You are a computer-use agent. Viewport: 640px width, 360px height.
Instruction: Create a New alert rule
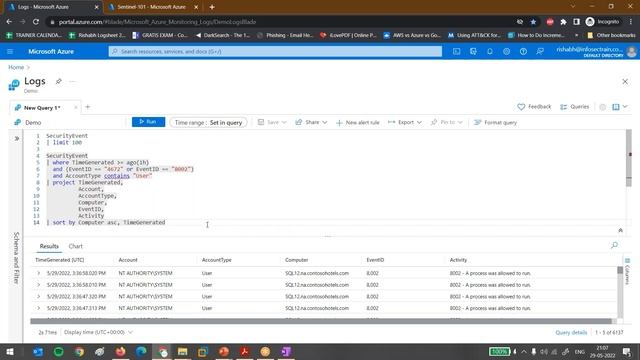[358, 122]
